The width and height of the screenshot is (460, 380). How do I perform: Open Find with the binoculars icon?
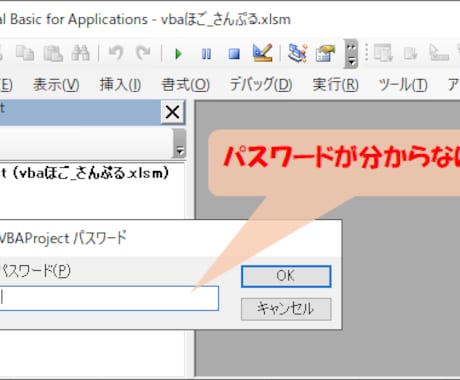(80, 53)
